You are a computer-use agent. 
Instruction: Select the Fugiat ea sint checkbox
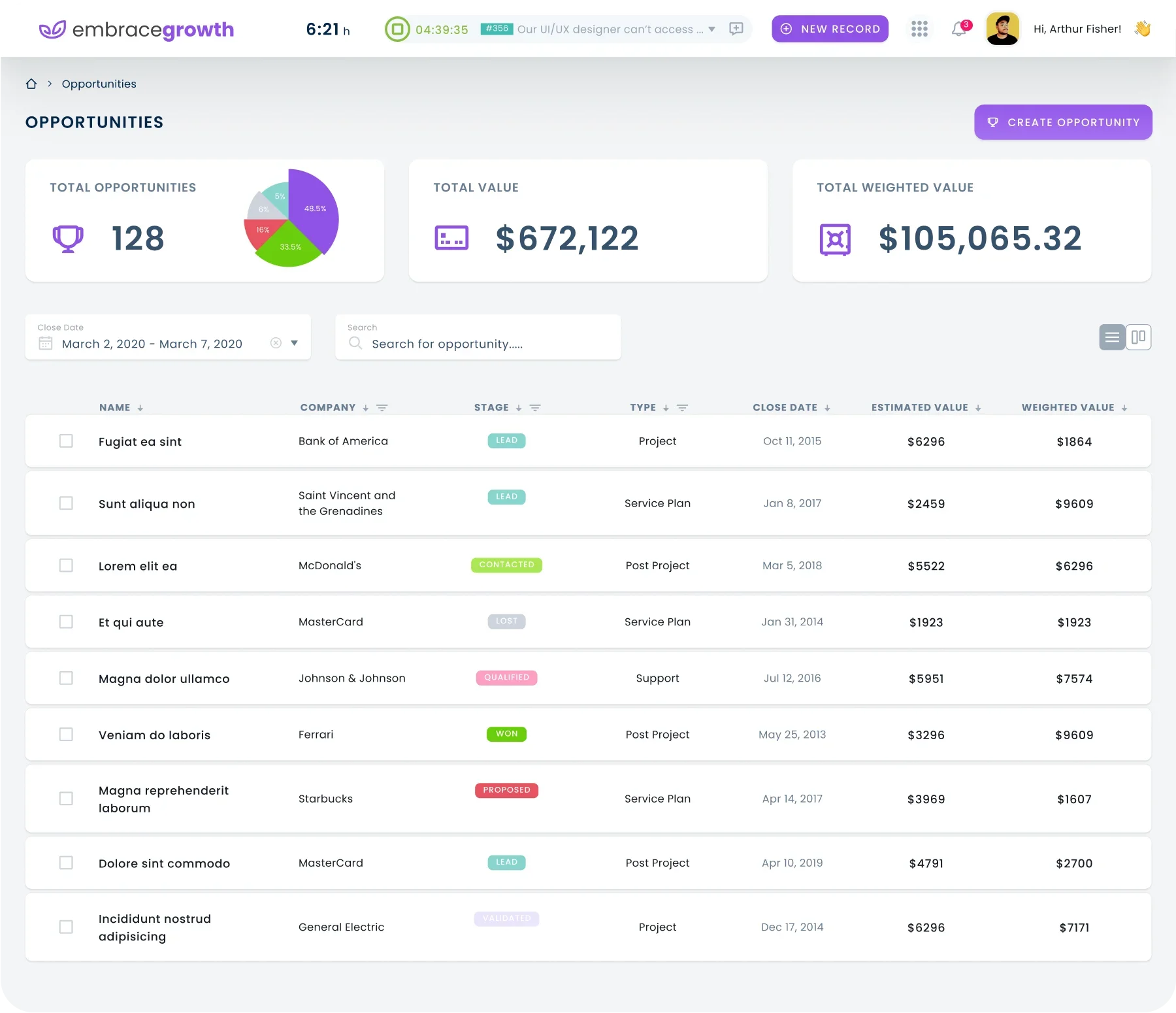coord(66,441)
